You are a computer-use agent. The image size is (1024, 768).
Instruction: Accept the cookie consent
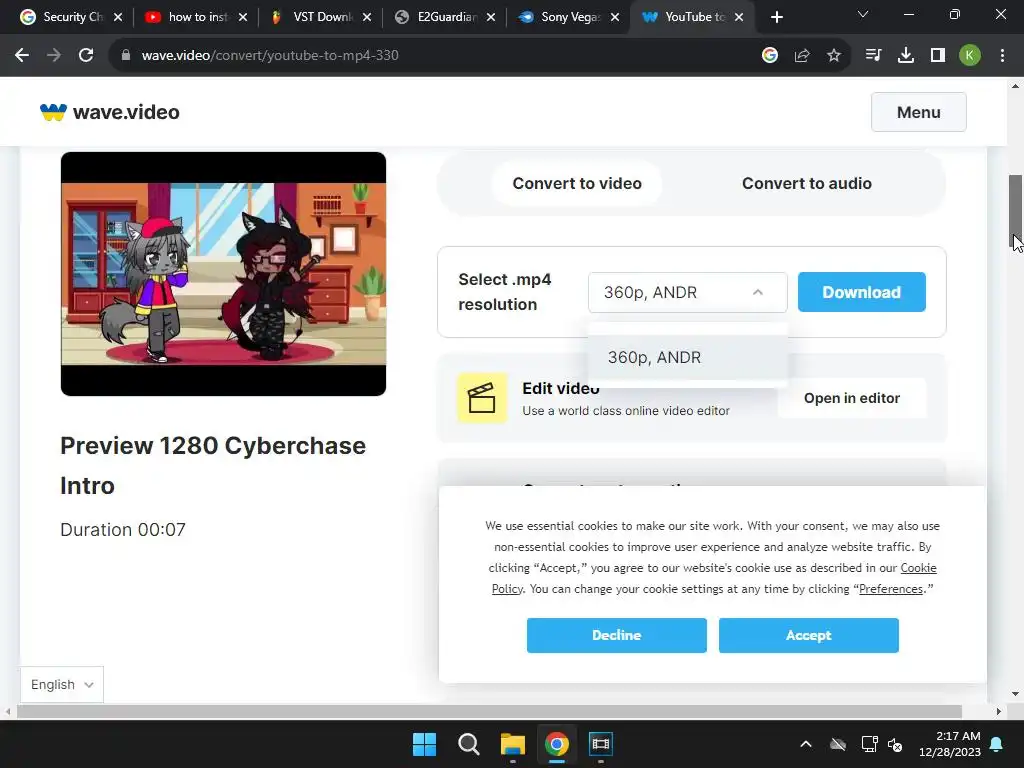point(808,635)
